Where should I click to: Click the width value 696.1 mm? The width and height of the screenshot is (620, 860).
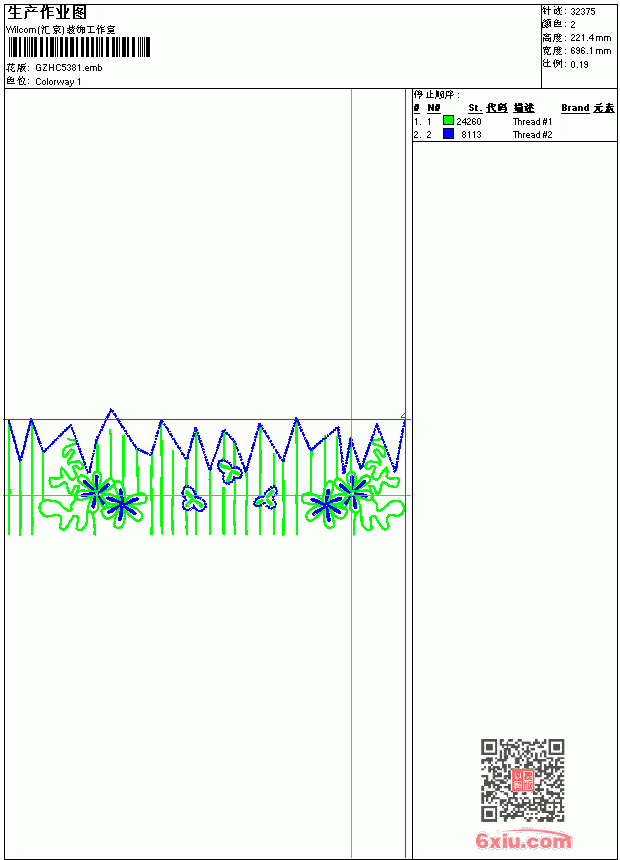590,51
